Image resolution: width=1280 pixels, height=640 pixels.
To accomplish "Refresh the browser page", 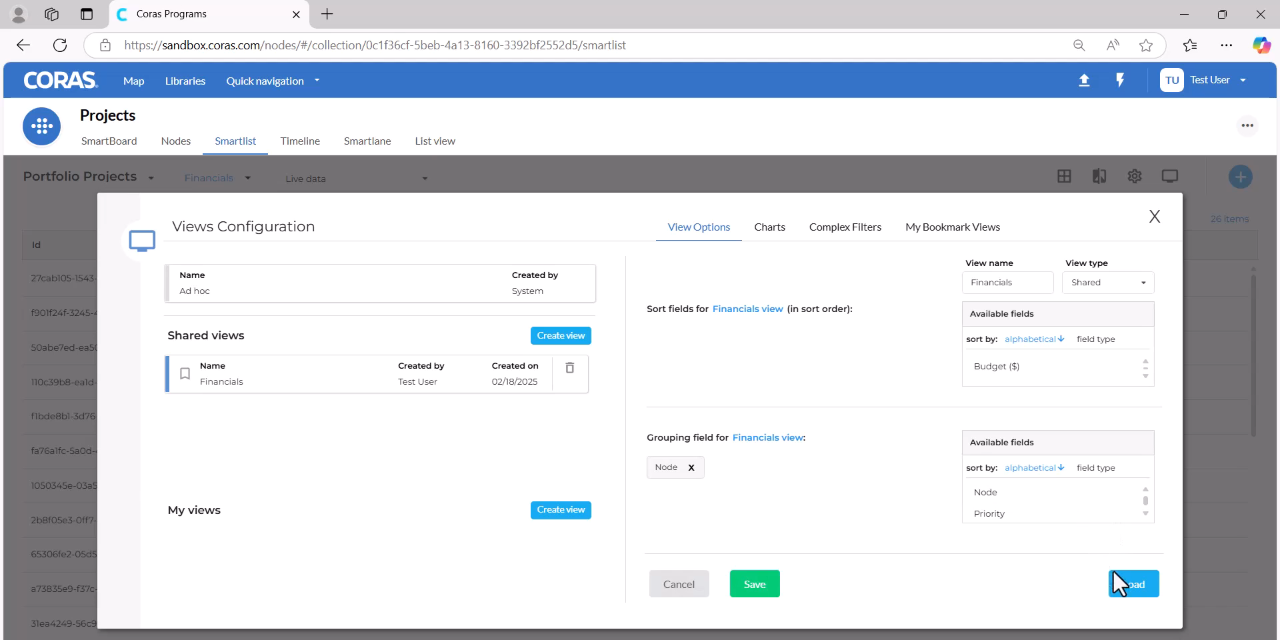I will [x=60, y=45].
